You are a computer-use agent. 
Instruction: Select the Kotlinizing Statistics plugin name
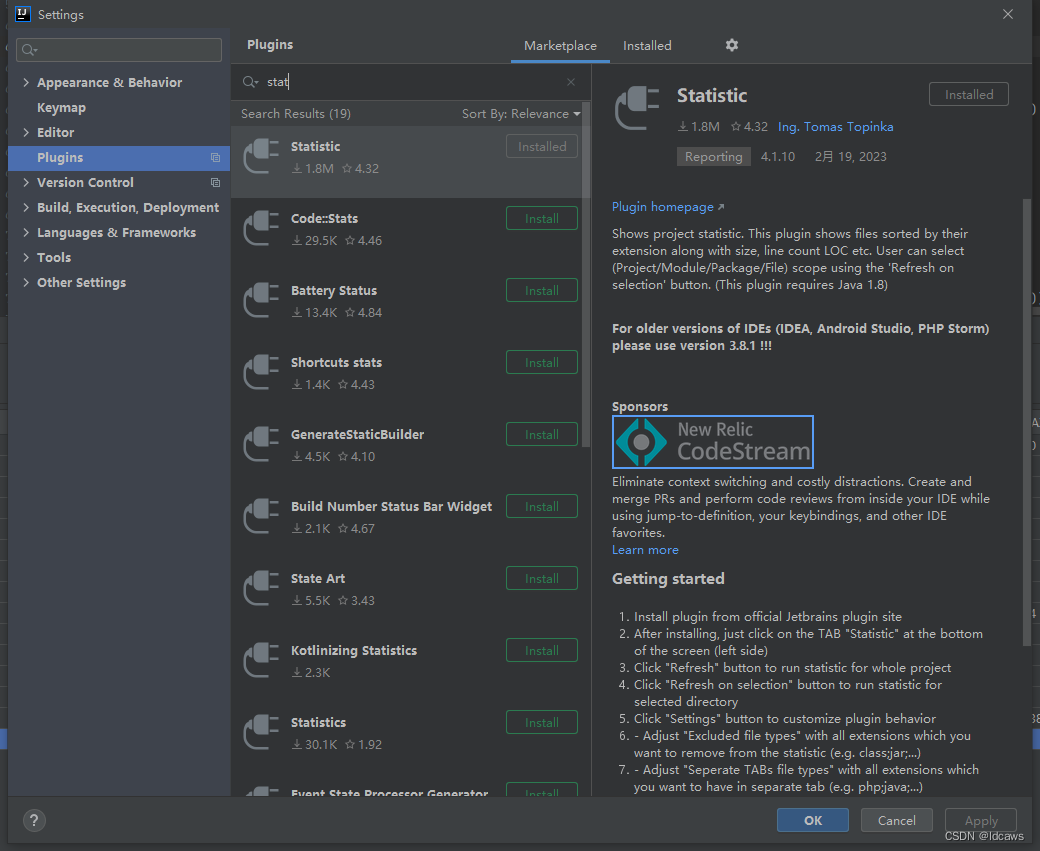tap(354, 650)
